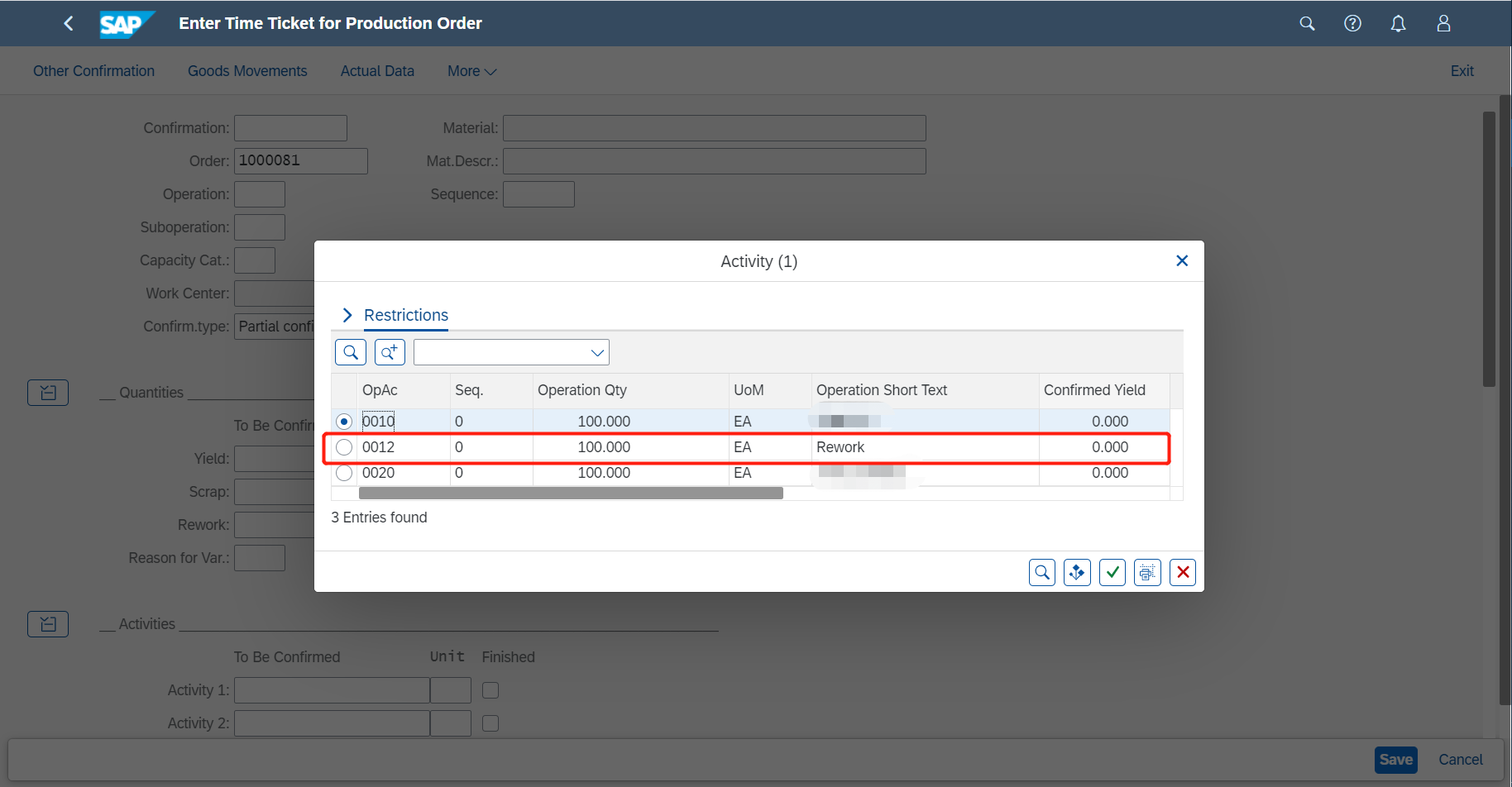Check the Finished checkbox for Activity 1
The image size is (1512, 787).
(x=490, y=689)
